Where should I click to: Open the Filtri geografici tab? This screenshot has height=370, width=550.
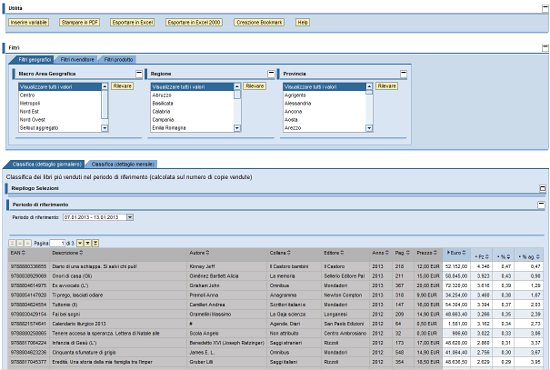[34, 60]
